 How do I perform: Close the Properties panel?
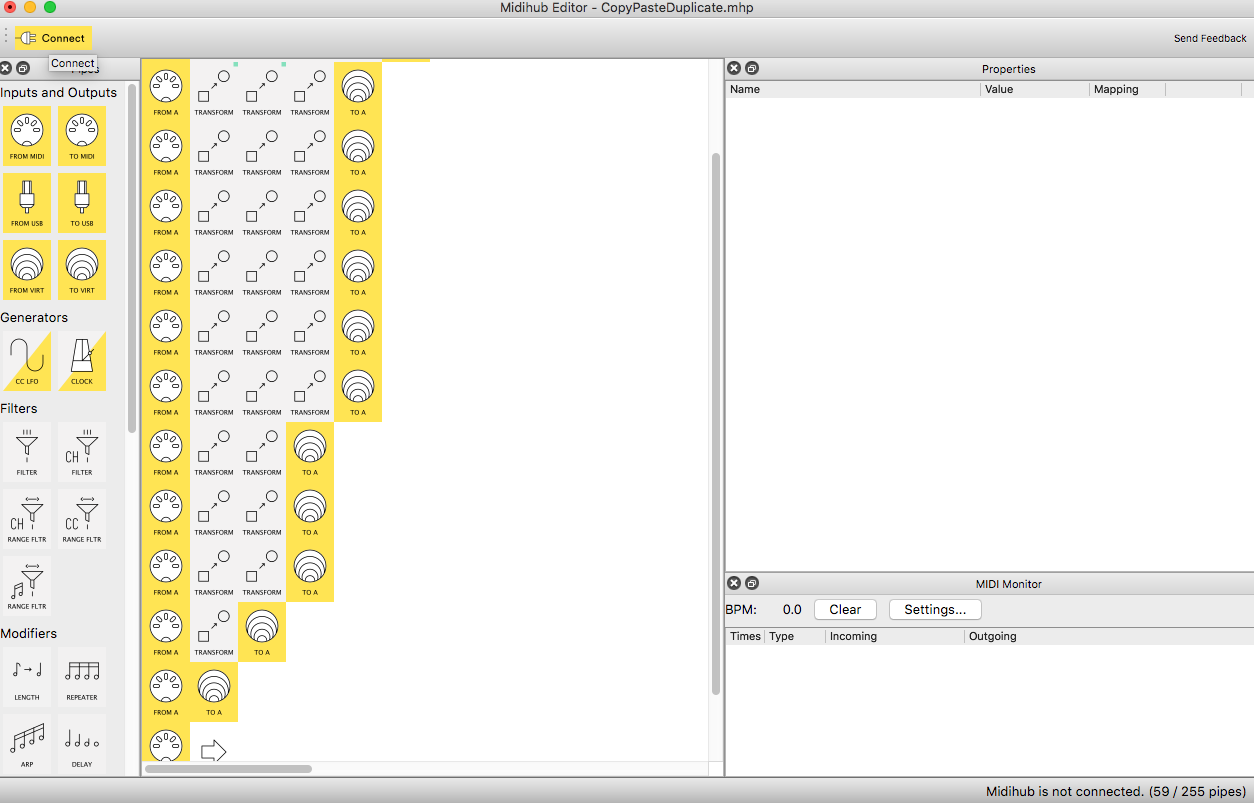point(734,68)
